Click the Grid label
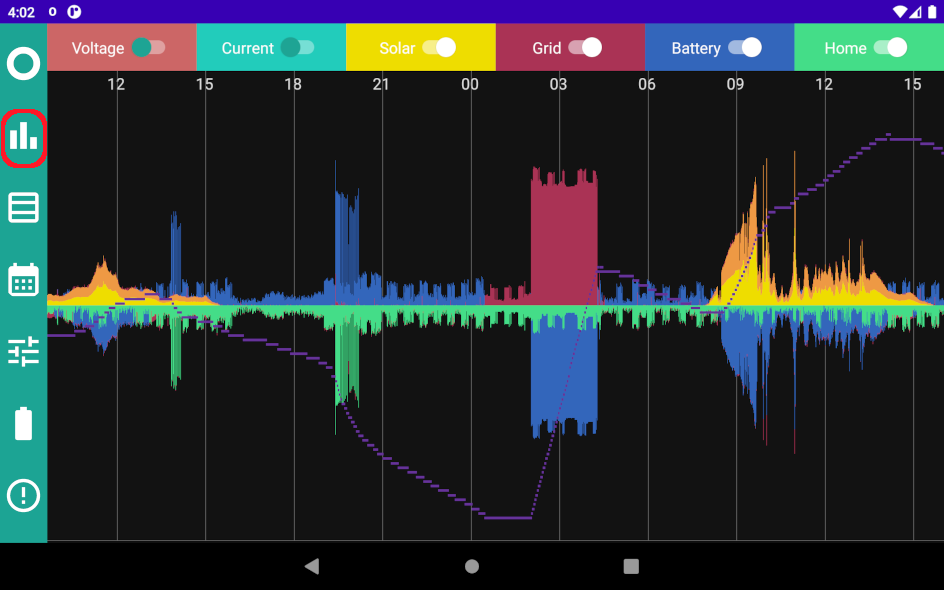This screenshot has width=944, height=590. pos(547,48)
